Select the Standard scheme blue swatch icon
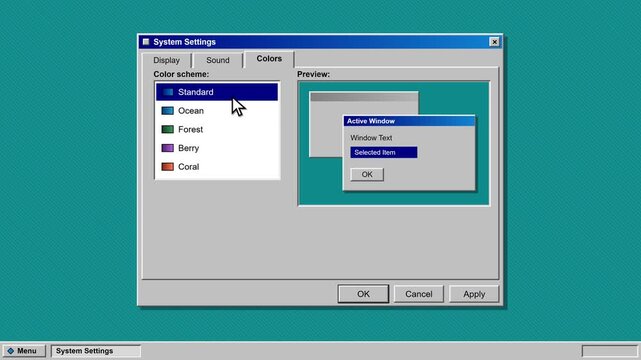This screenshot has height=360, width=641. pos(168,92)
